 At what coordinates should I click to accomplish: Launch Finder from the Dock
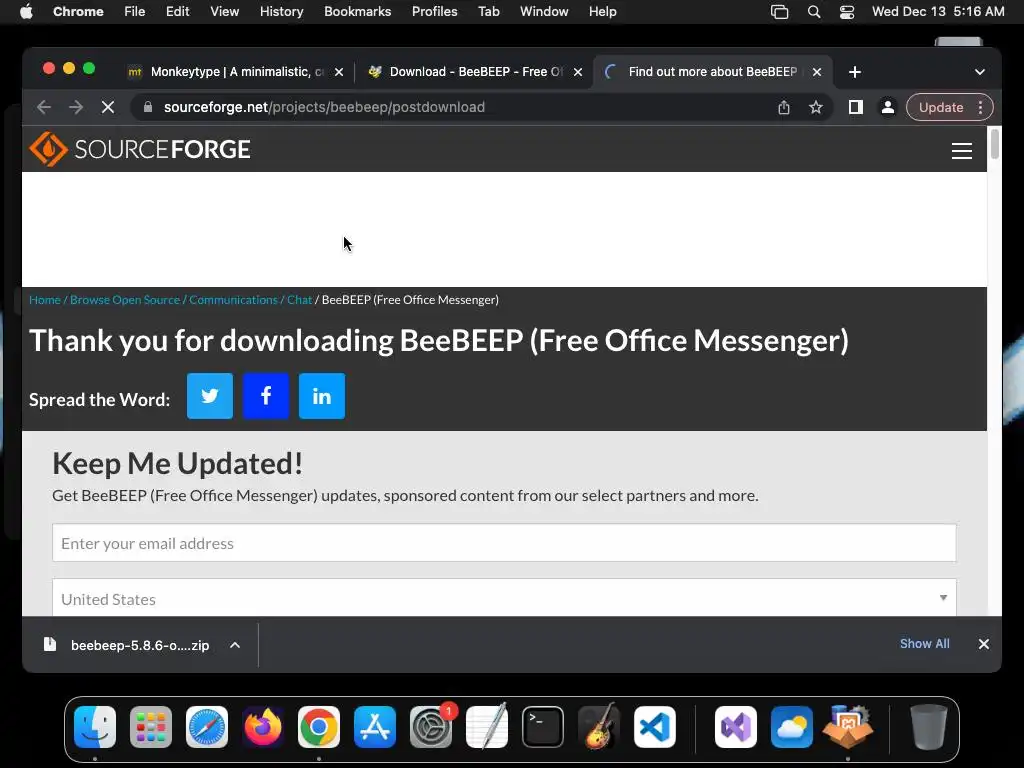point(95,727)
